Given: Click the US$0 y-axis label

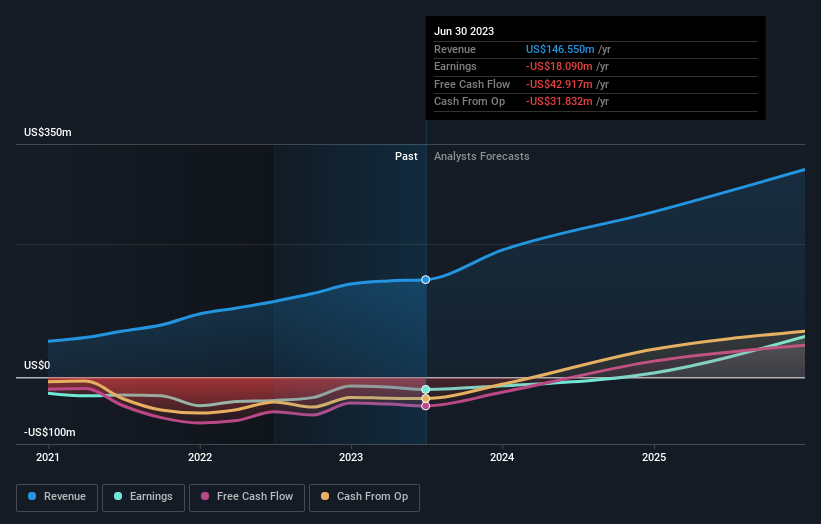Looking at the screenshot, I should point(37,365).
